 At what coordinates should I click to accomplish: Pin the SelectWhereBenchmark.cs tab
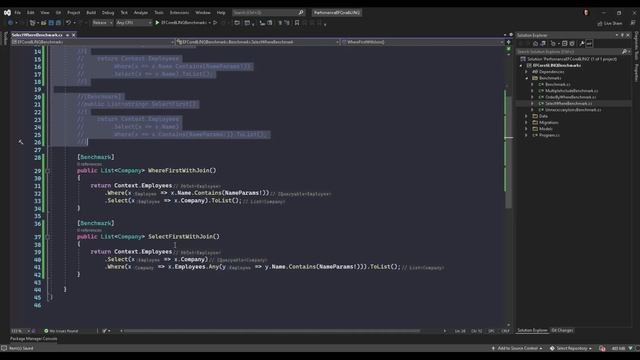click(x=67, y=35)
